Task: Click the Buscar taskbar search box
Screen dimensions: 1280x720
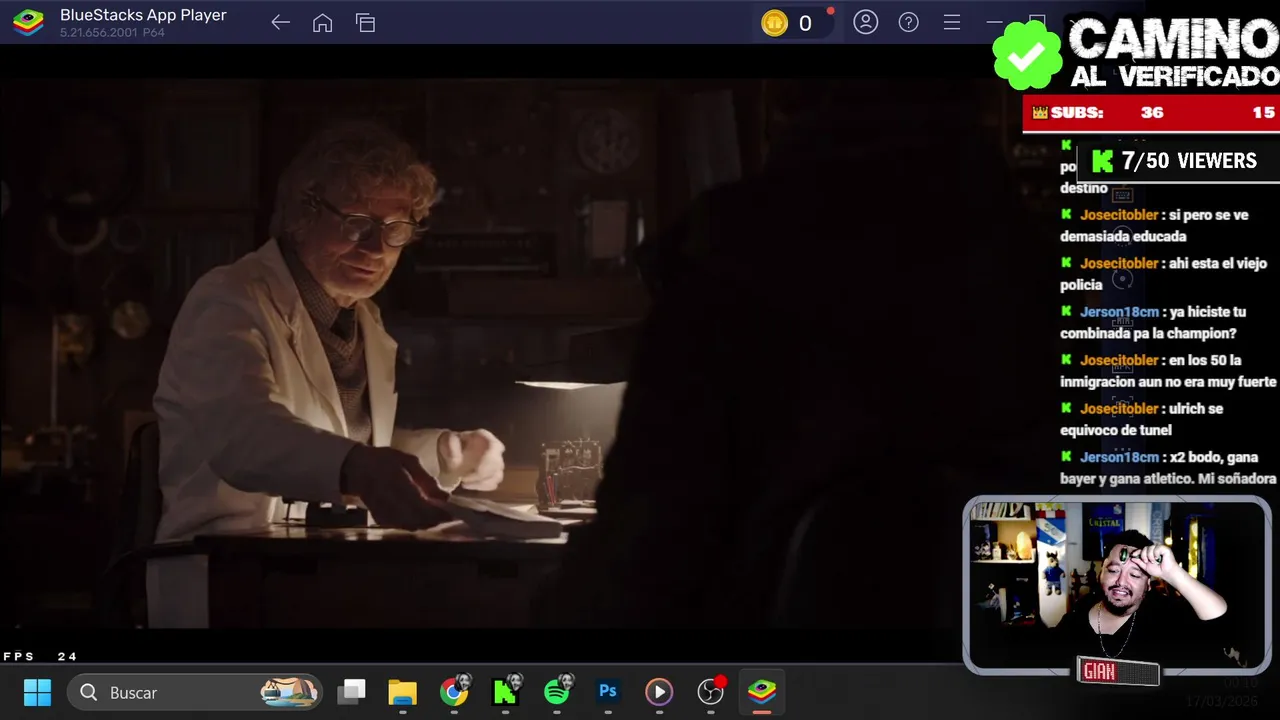Action: [x=195, y=692]
